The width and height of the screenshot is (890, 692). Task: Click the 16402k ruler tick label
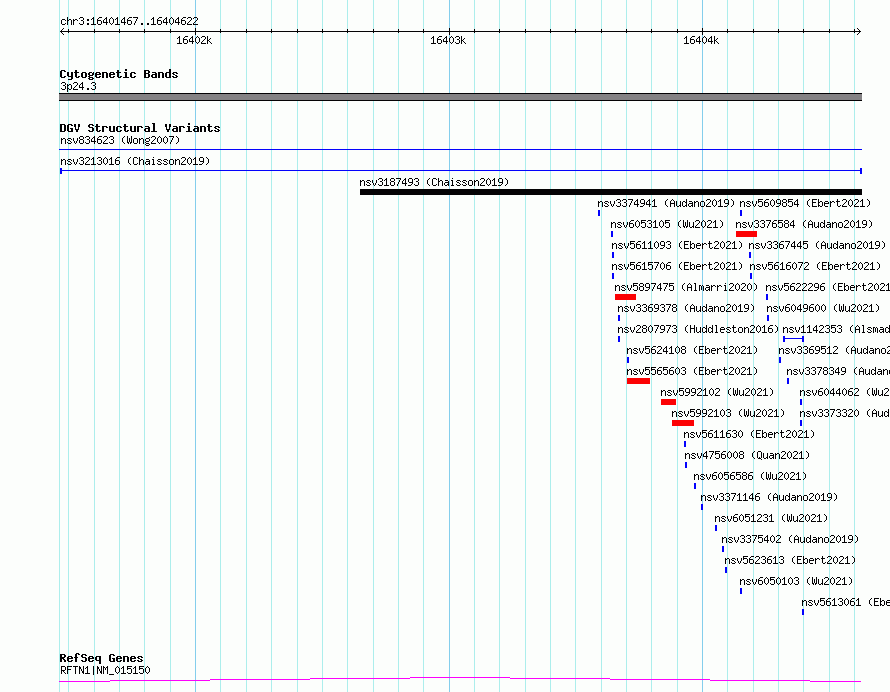[x=194, y=40]
